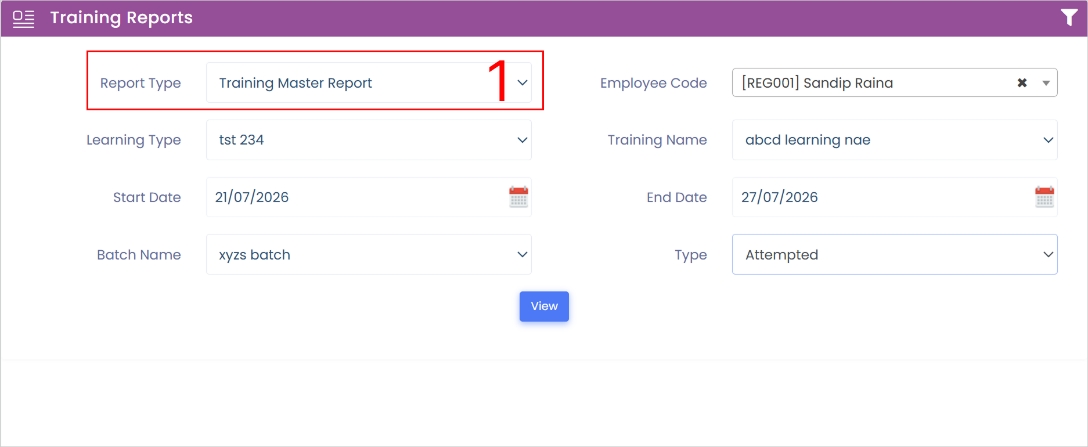Open the Training Name dropdown
This screenshot has width=1088, height=447.
click(895, 140)
